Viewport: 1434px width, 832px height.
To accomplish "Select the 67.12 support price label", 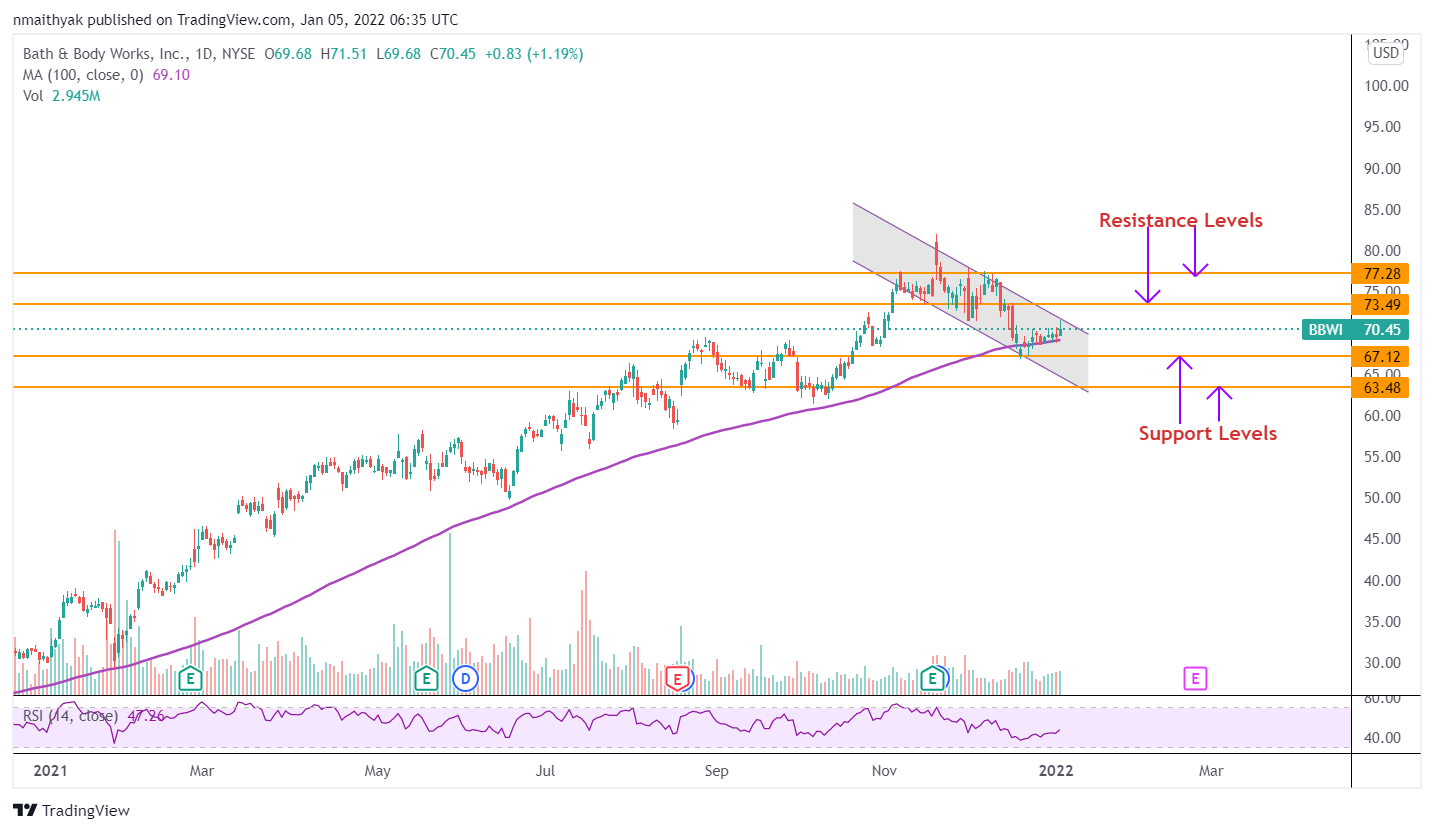I will click(1379, 357).
